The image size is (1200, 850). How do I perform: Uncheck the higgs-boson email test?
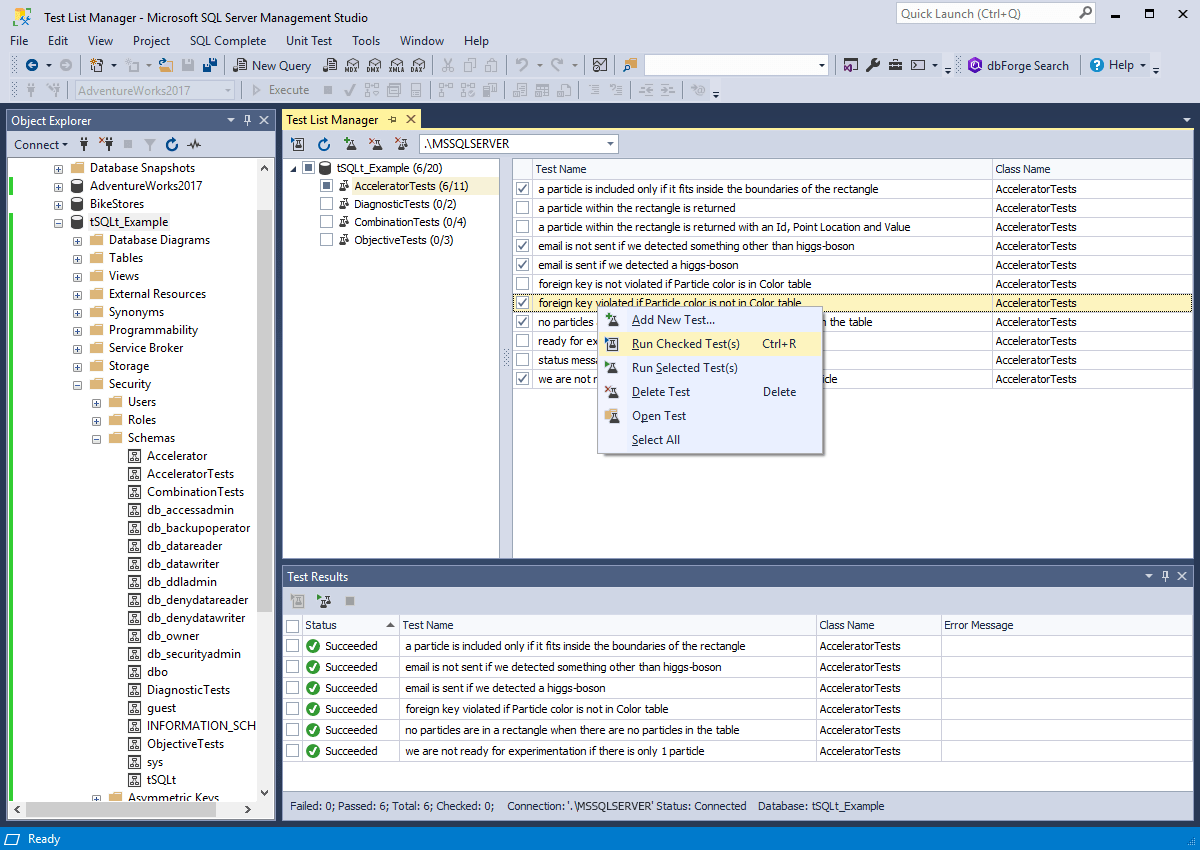point(522,264)
